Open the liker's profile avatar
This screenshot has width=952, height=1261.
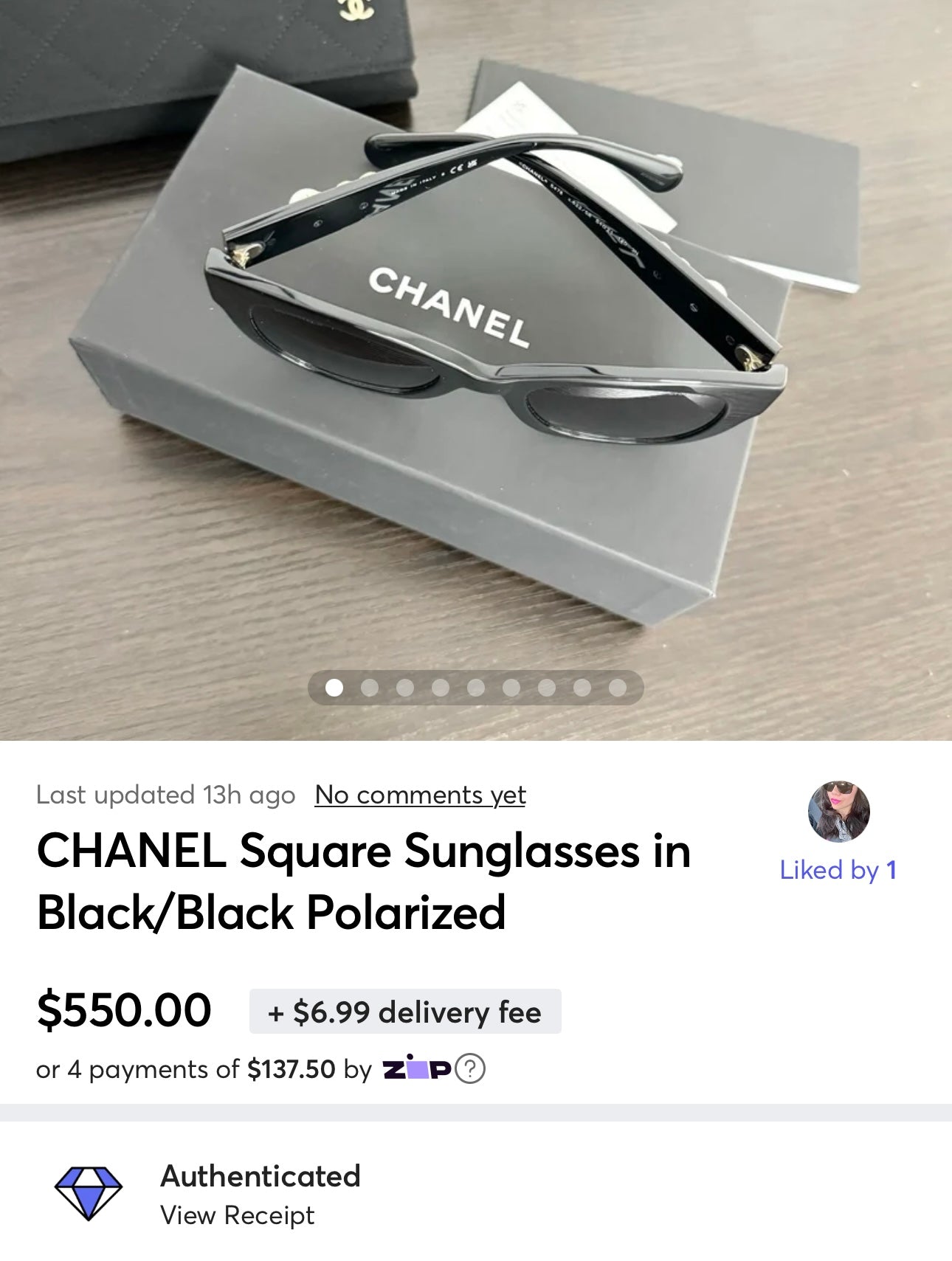click(x=838, y=812)
